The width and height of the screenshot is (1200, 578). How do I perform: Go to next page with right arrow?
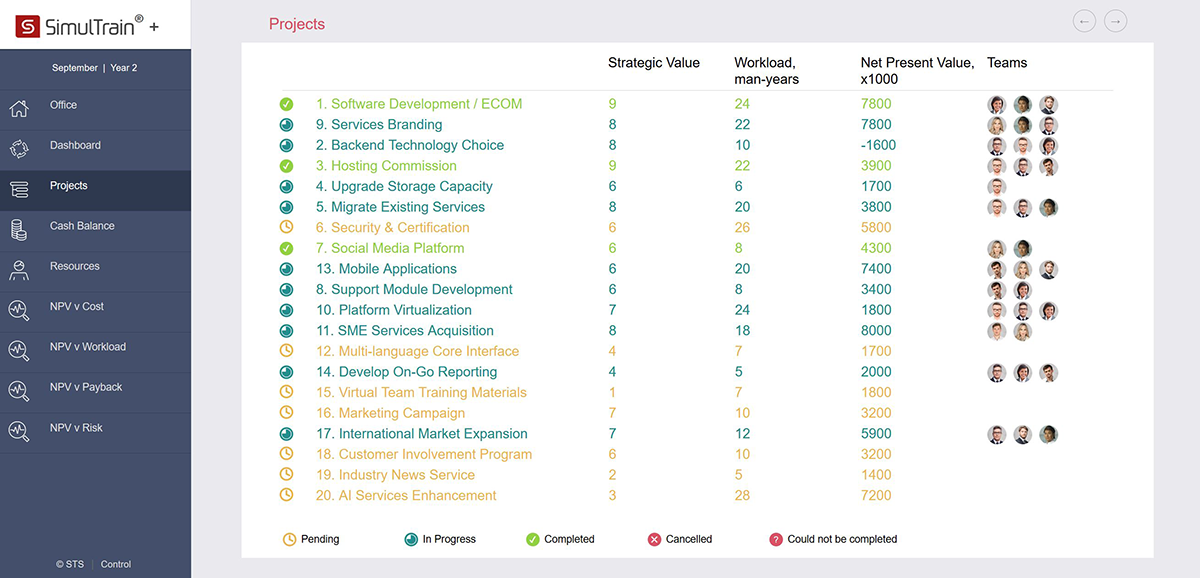coord(1116,21)
